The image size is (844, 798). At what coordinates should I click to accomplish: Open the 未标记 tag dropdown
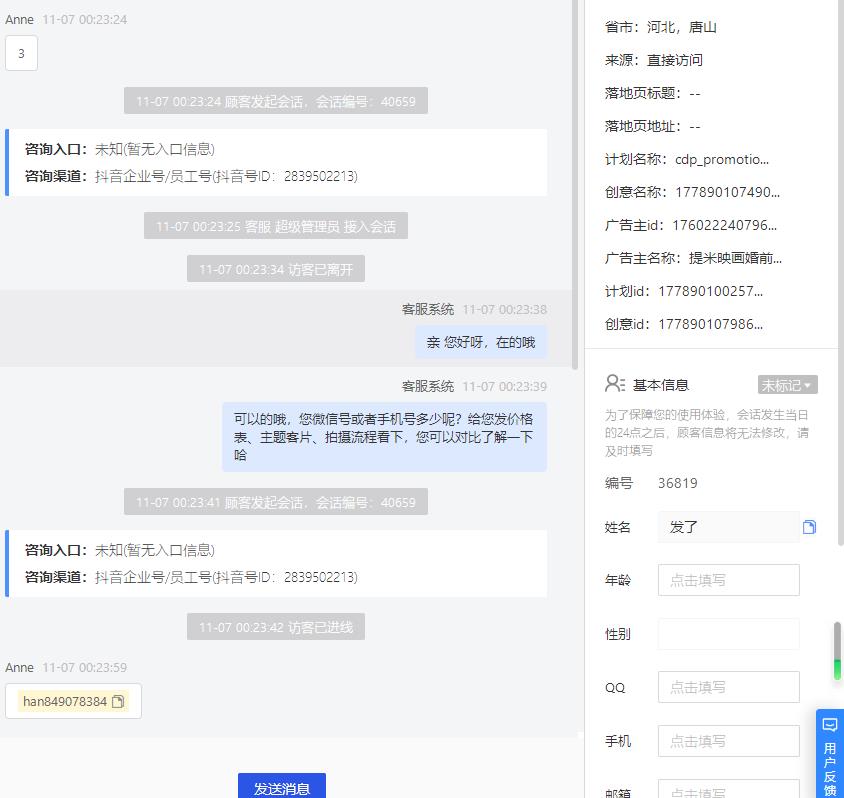[787, 385]
